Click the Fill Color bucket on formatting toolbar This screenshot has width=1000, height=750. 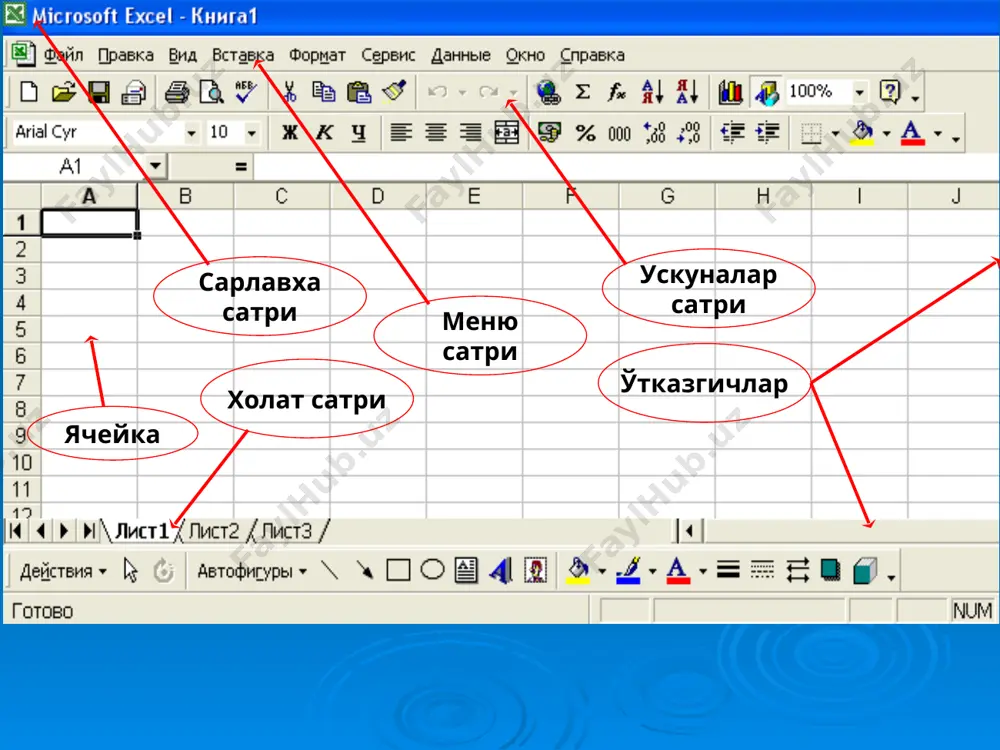(x=862, y=133)
